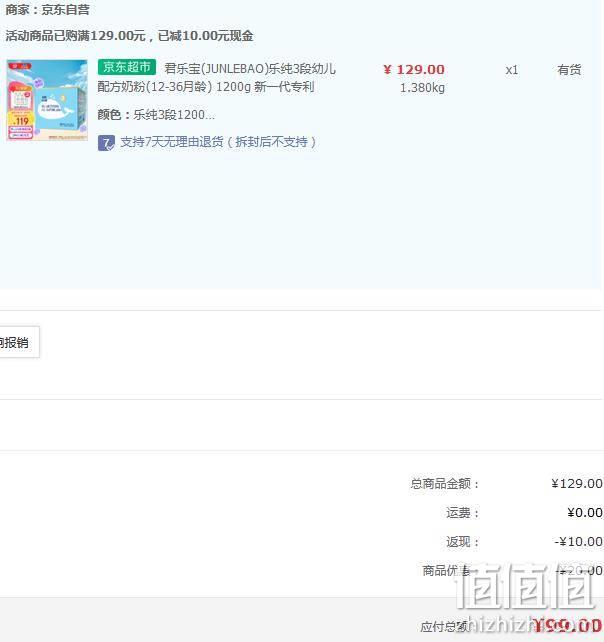Open the 君乐宝(JUNLEBAO)乐纯3段 product title link
This screenshot has width=604, height=642.
click(x=217, y=77)
